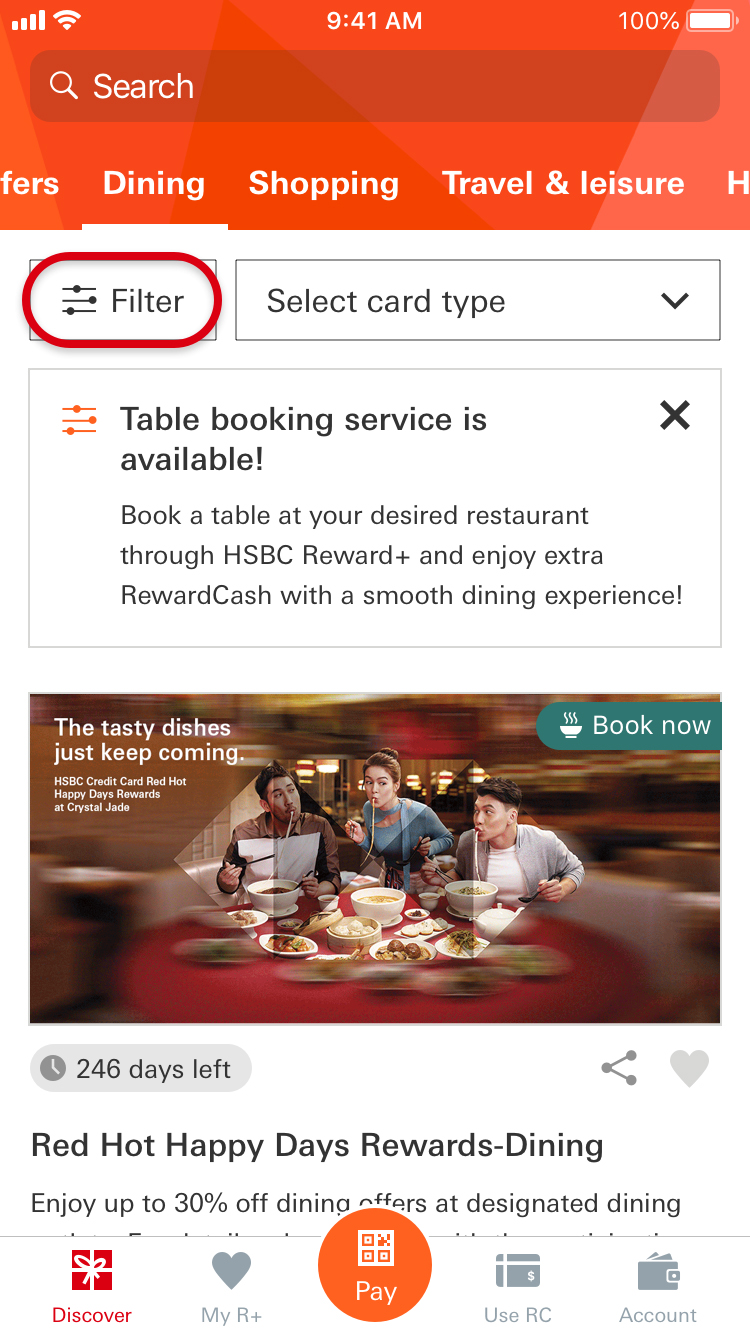
Task: Favorite the Red Hot Happy Days offer
Action: point(689,1068)
